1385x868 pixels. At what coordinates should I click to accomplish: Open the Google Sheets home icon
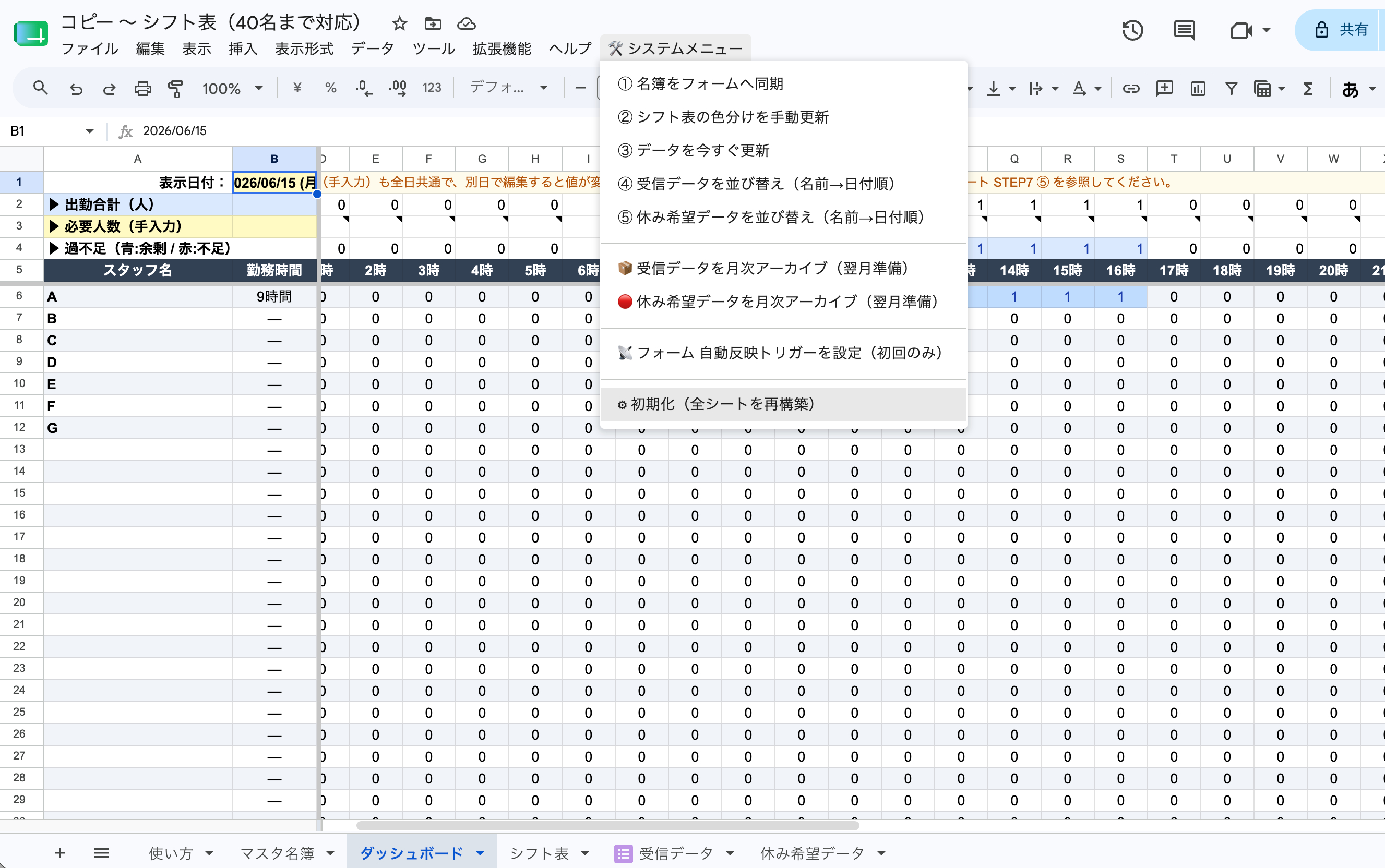(x=30, y=33)
